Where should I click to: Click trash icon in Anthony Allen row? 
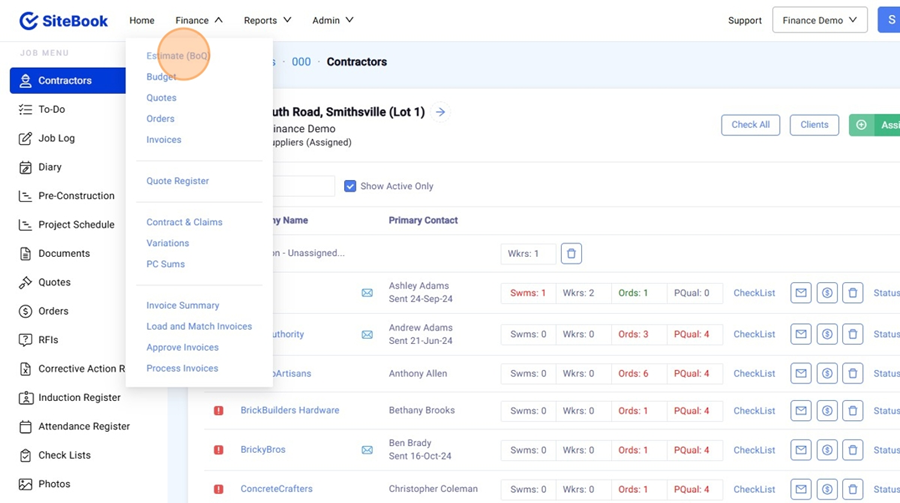click(x=852, y=373)
